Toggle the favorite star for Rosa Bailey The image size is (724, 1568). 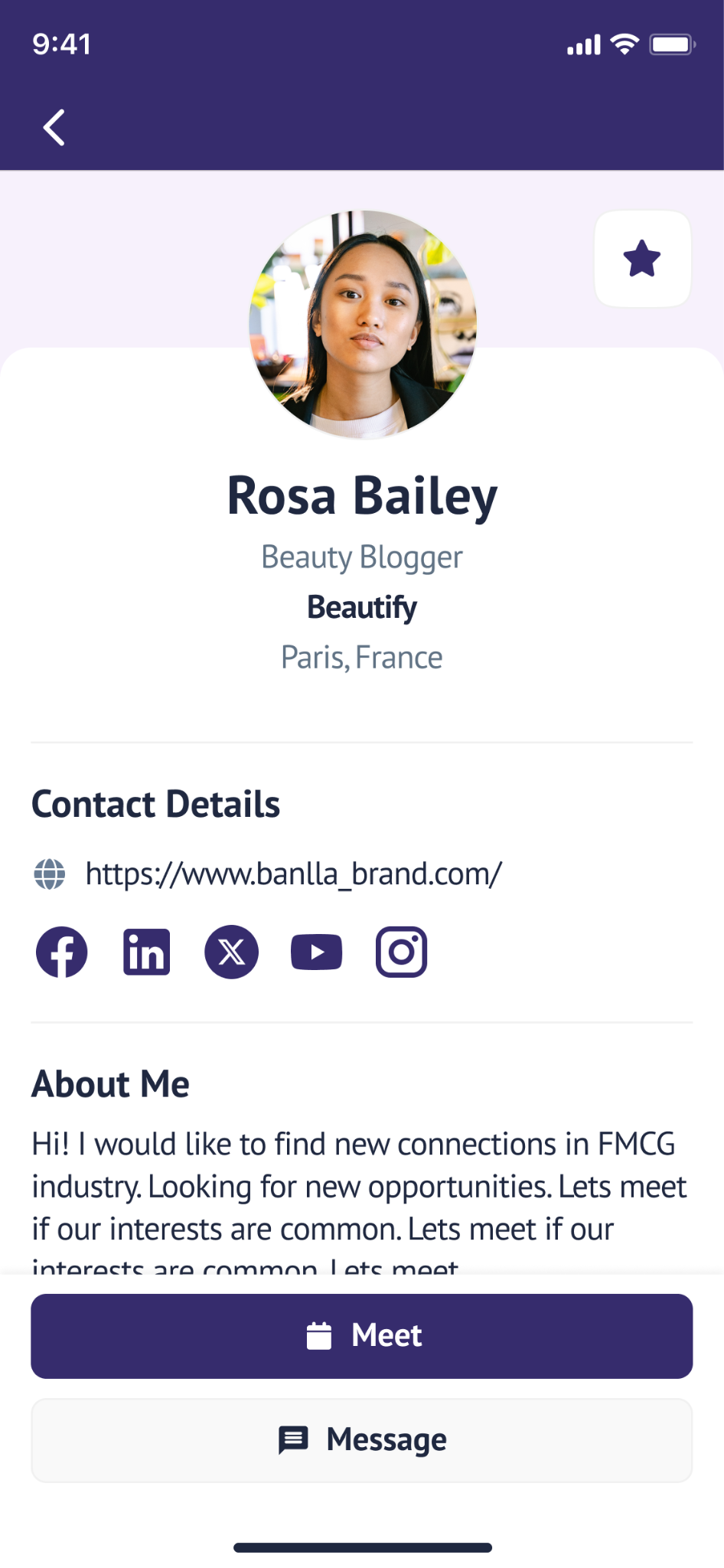pyautogui.click(x=642, y=259)
